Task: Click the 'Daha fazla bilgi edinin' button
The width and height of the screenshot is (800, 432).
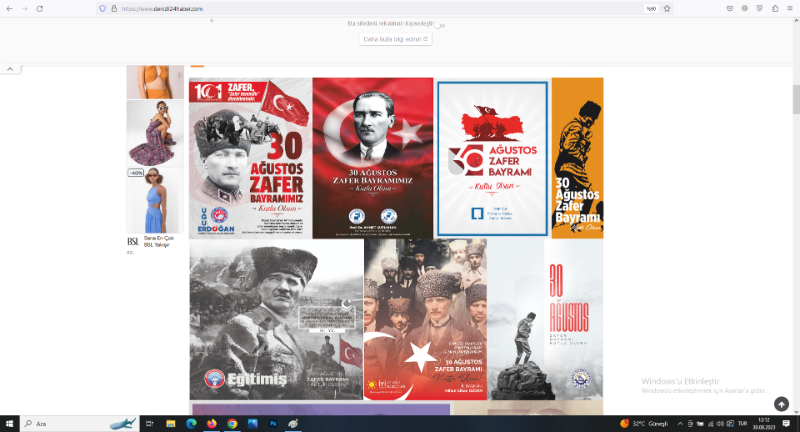Action: point(396,39)
